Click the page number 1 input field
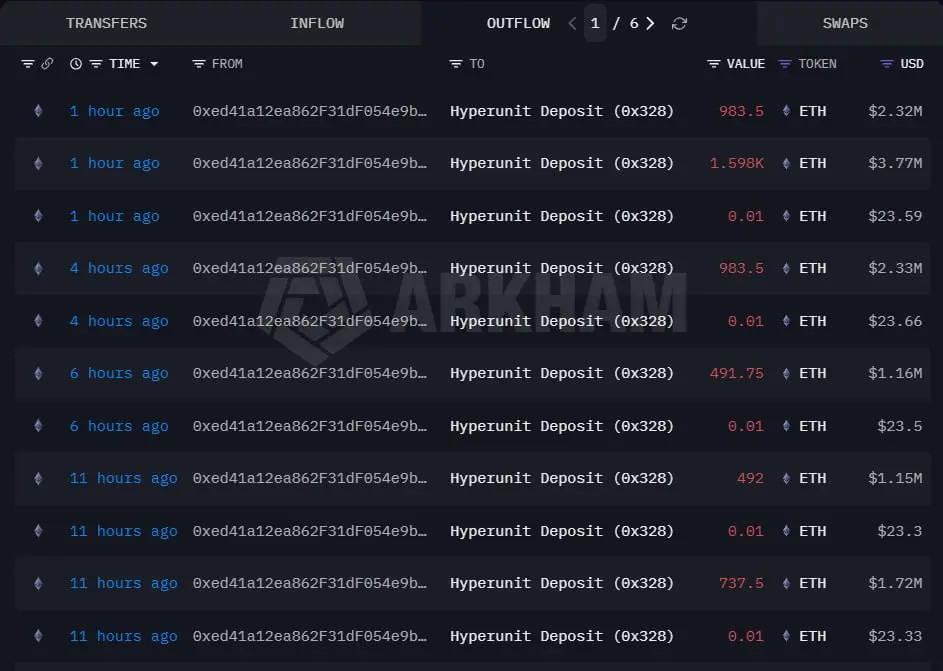The height and width of the screenshot is (671, 943). click(x=595, y=23)
